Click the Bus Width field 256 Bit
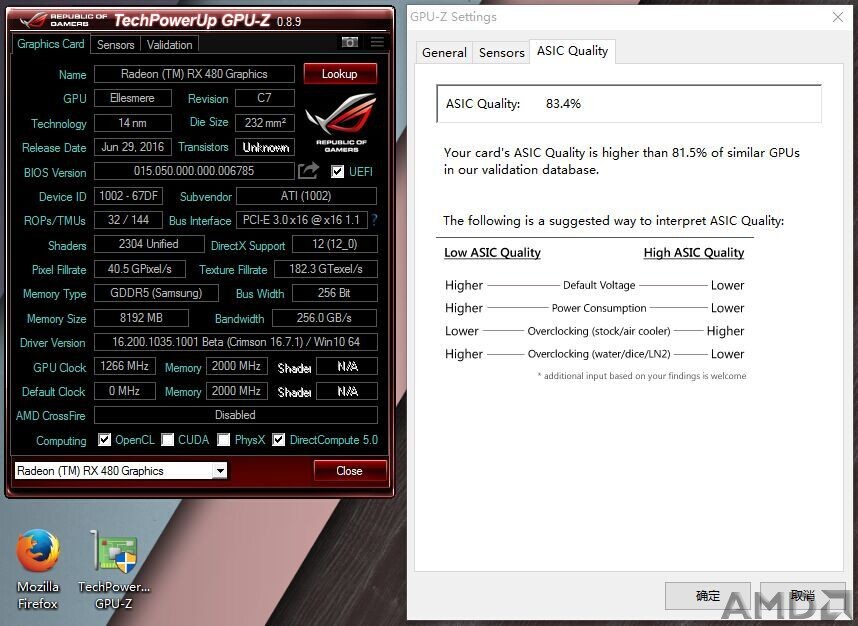The height and width of the screenshot is (626, 858). click(x=335, y=293)
